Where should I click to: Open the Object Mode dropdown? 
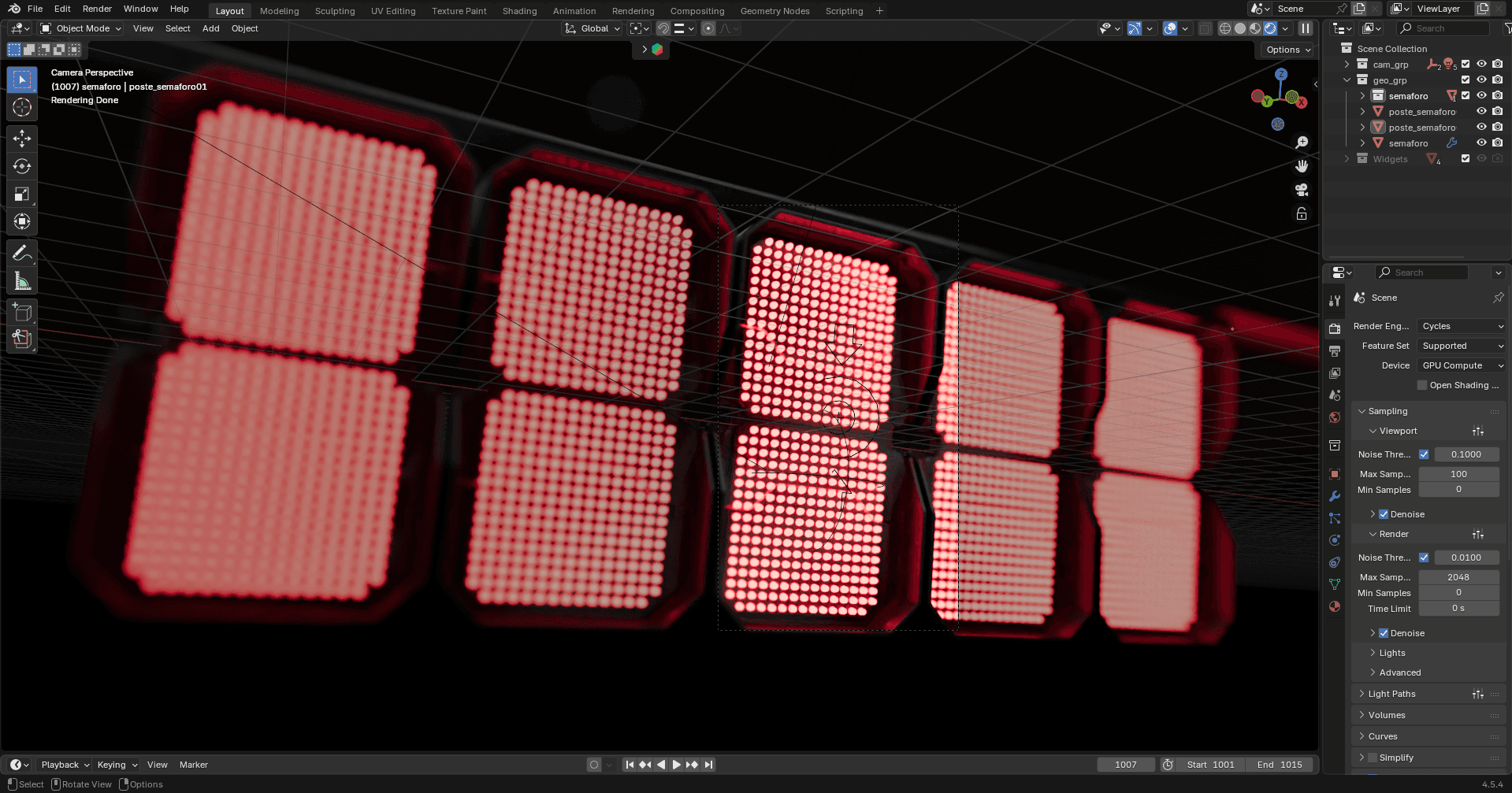point(82,28)
